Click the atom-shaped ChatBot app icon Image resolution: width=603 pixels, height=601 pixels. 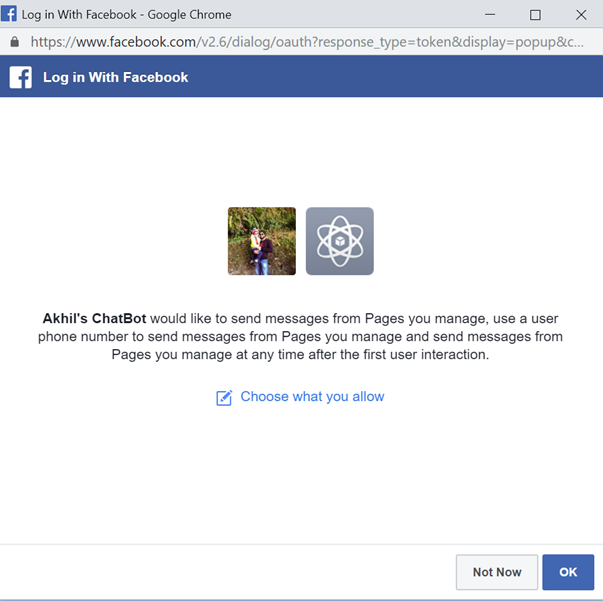point(339,241)
